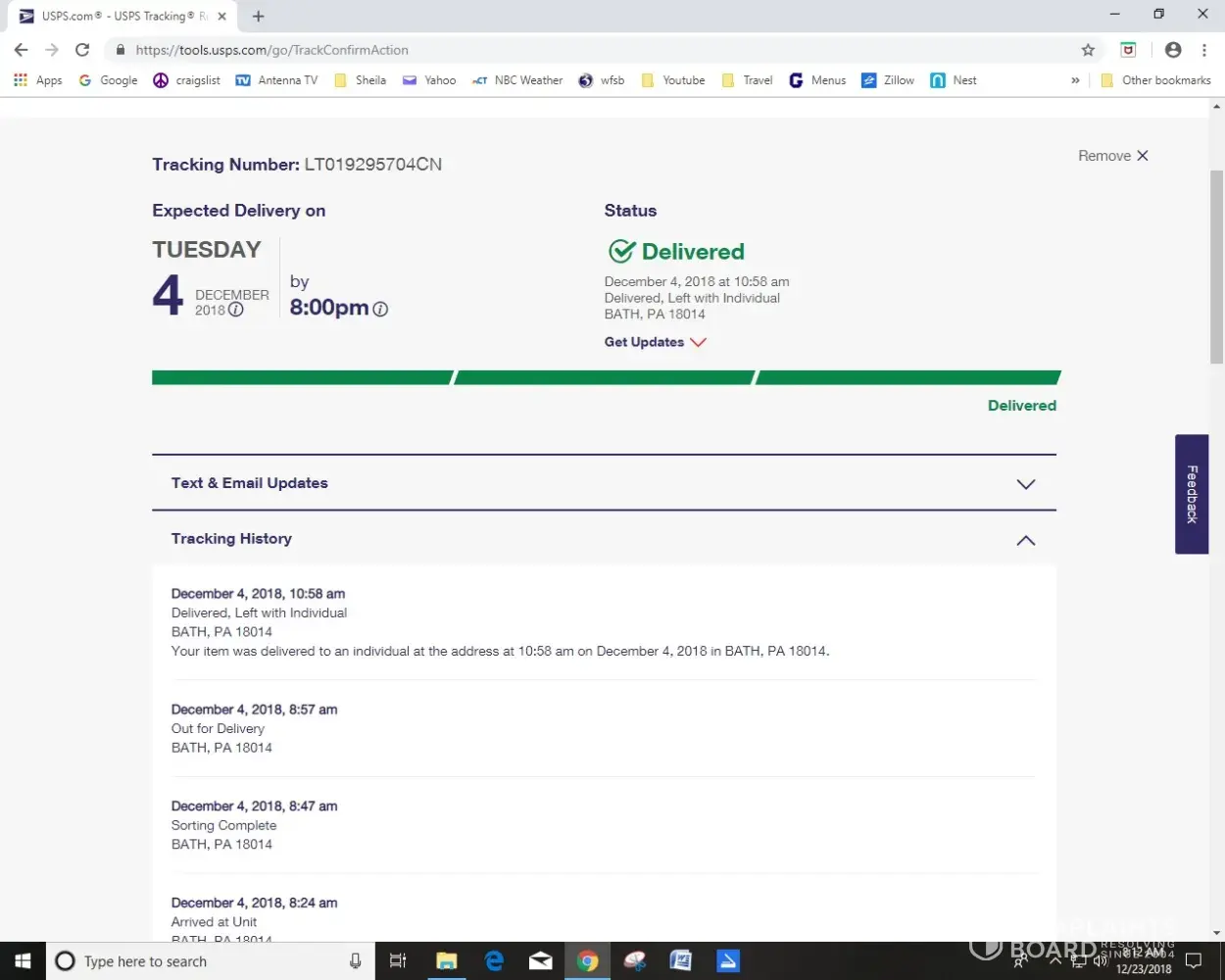Open the Sheila bookmarks folder
This screenshot has height=980, width=1225.
[x=360, y=80]
